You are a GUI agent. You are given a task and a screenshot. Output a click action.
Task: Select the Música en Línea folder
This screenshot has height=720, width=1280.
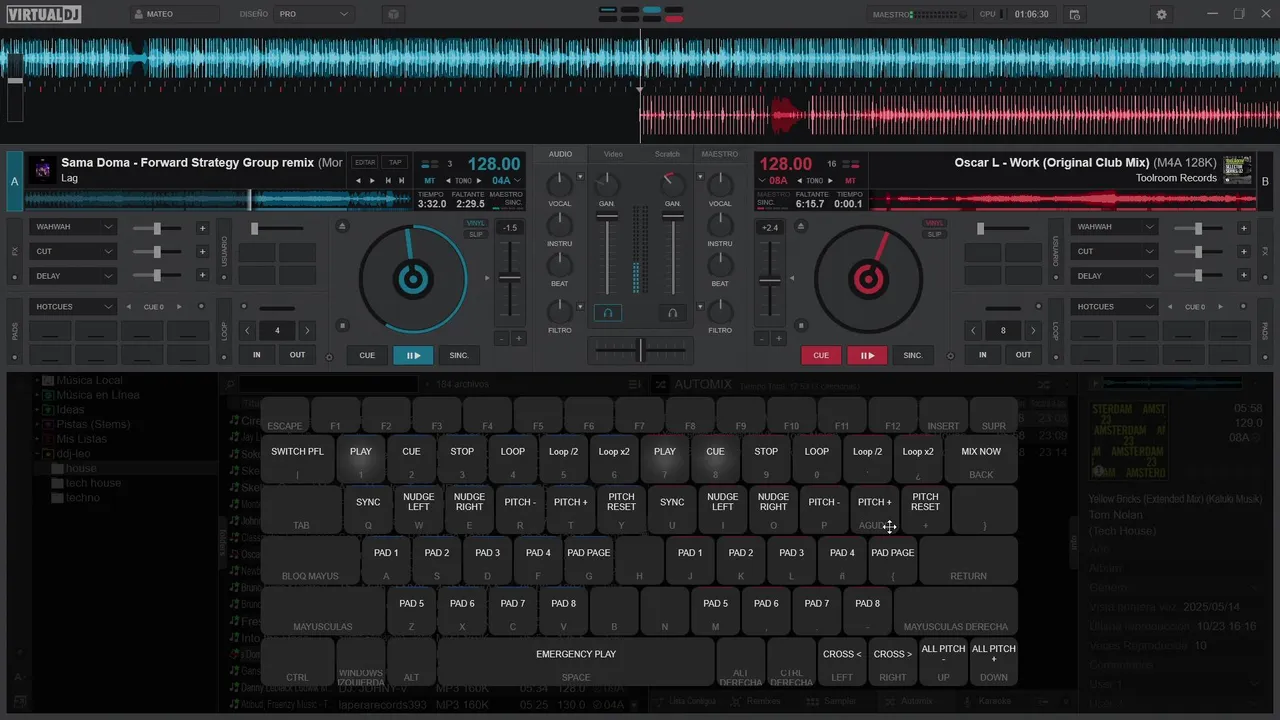[97, 395]
